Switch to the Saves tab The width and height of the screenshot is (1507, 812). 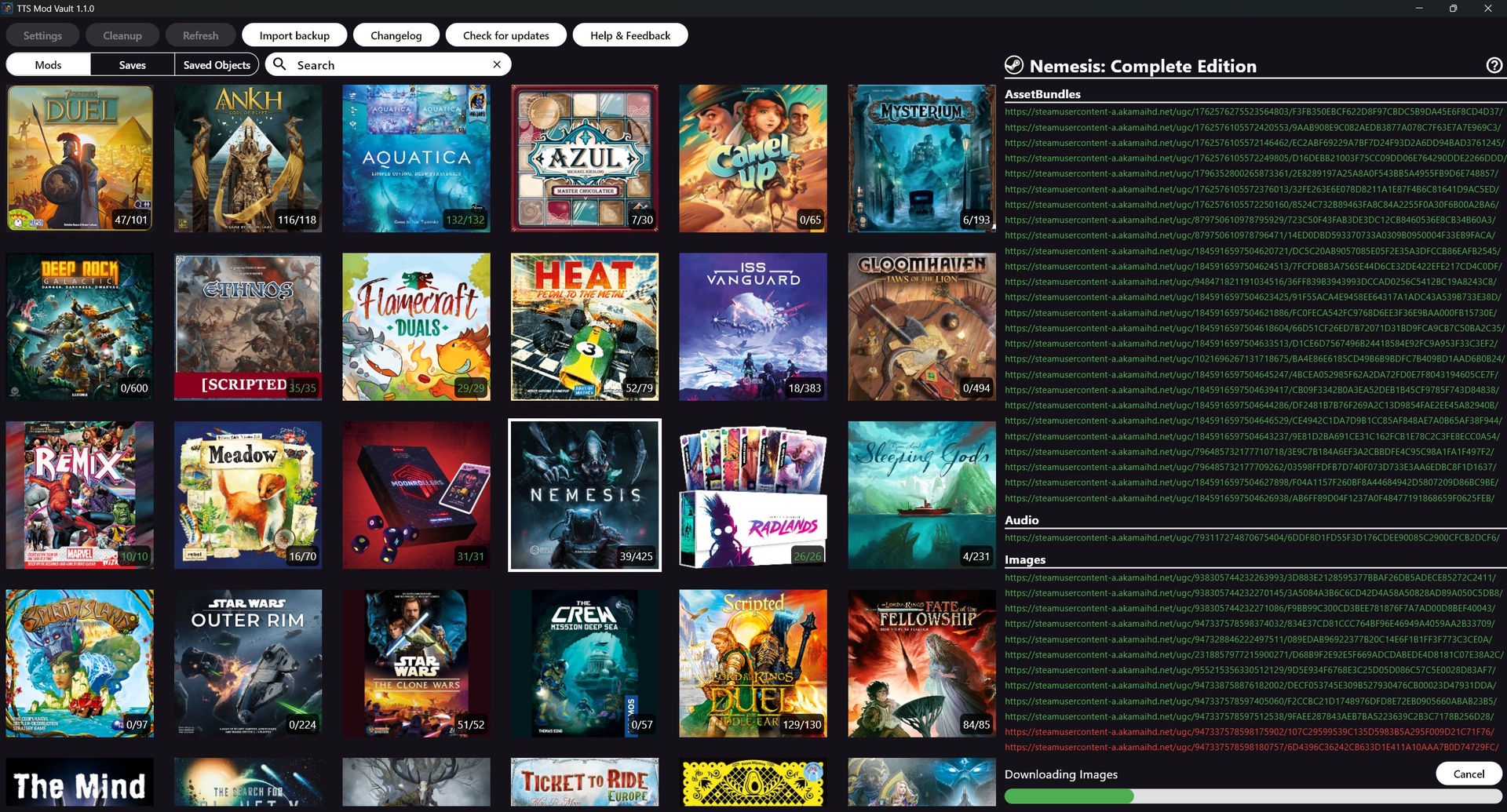tap(132, 64)
